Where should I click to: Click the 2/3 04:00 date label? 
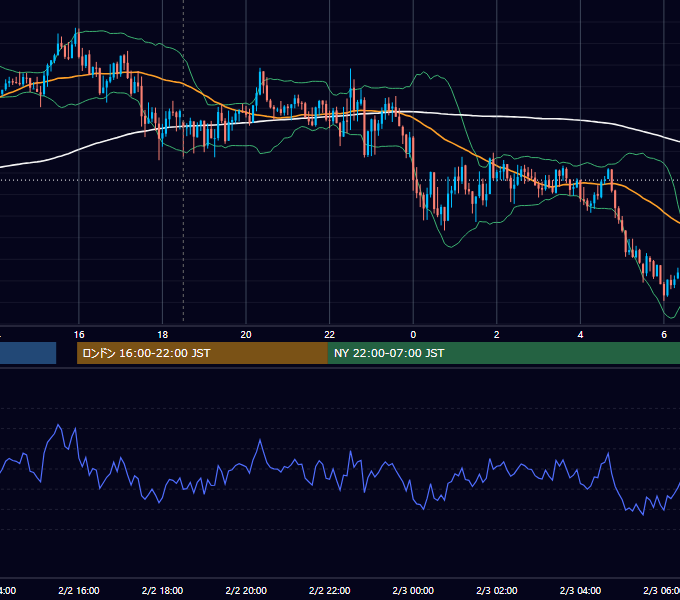pos(580,590)
